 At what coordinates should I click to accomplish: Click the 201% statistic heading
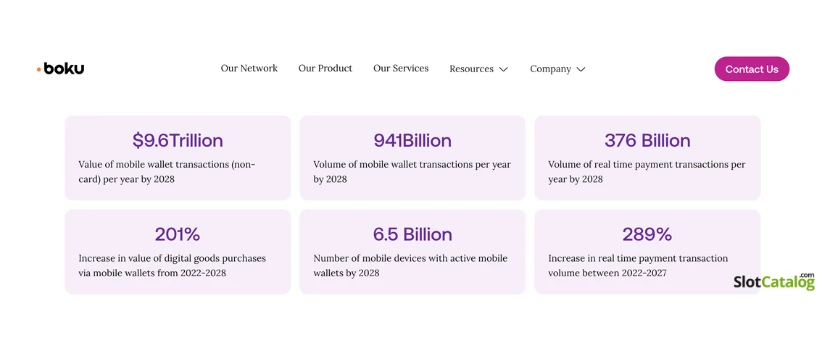click(177, 235)
